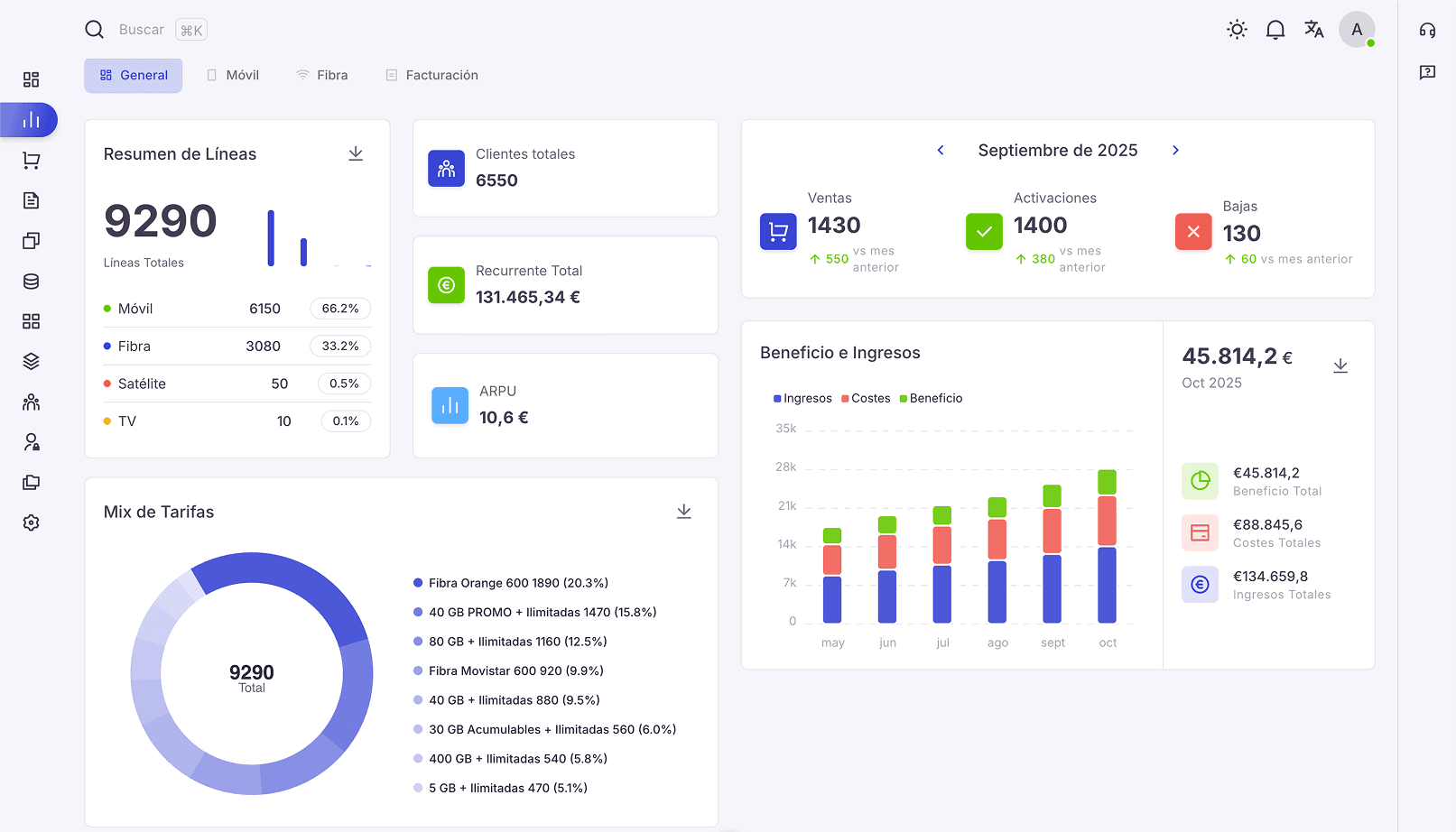
Task: Open the user avatar menu
Action: pyautogui.click(x=1356, y=30)
